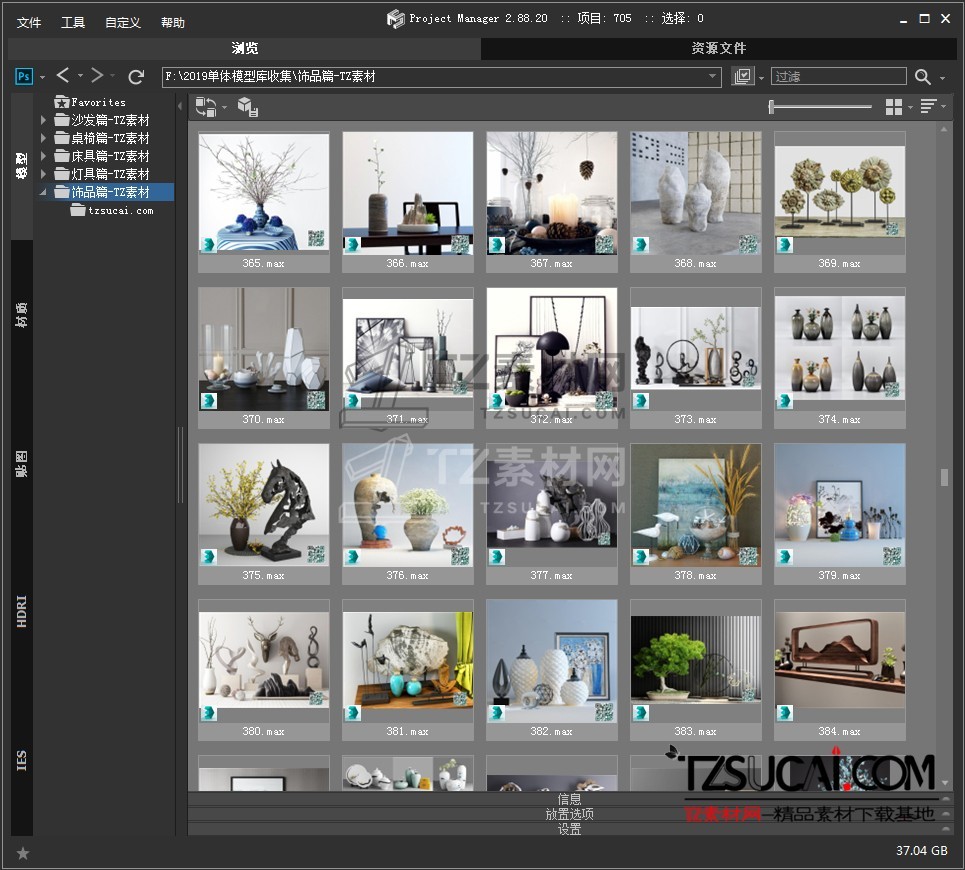The height and width of the screenshot is (870, 965).
Task: Click the vertical scrollbar thumb
Action: [944, 477]
